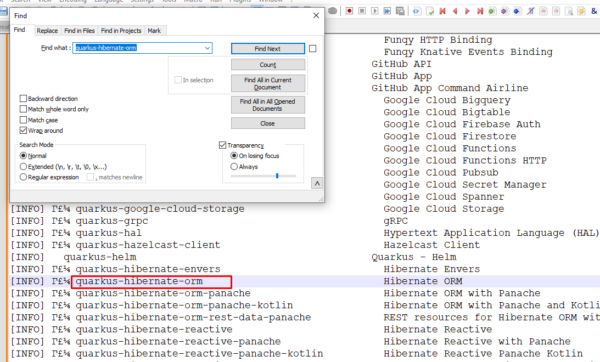The height and width of the screenshot is (362, 600).
Task: Click the Count button
Action: (x=268, y=65)
